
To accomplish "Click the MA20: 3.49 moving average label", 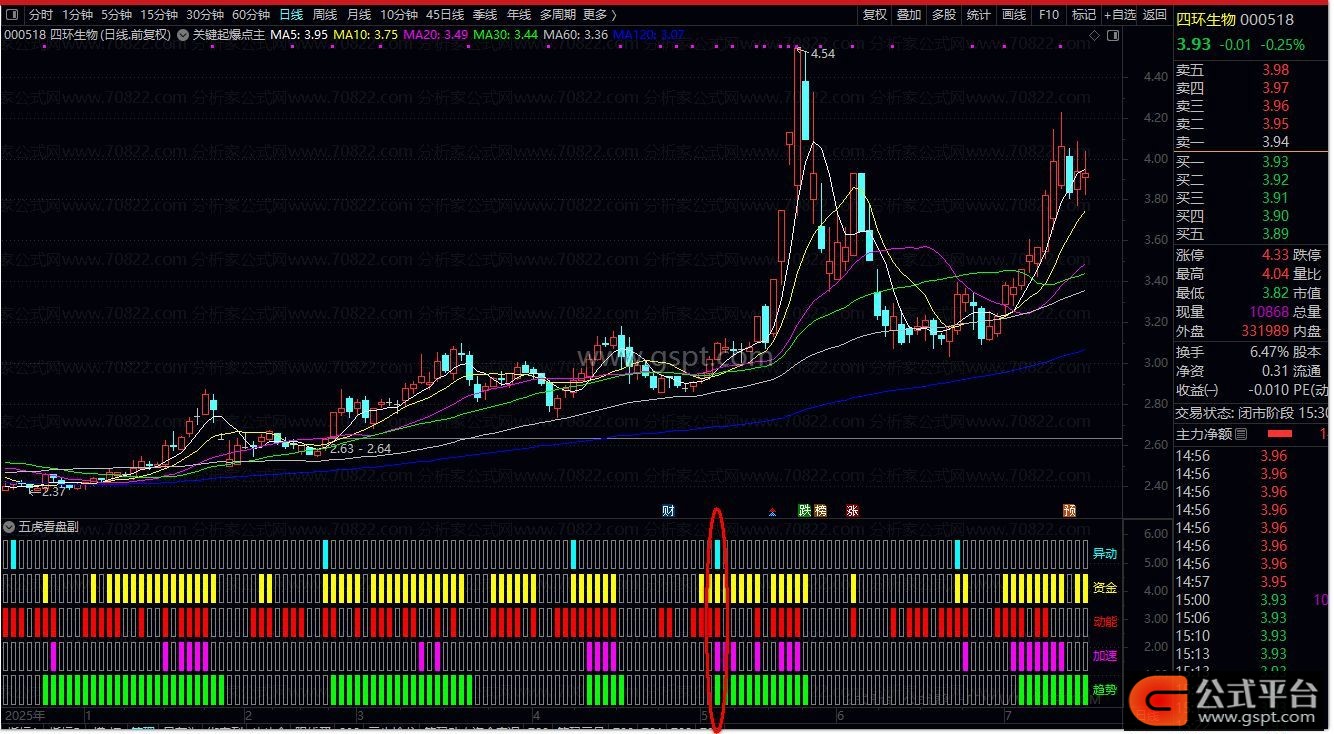I will pyautogui.click(x=436, y=34).
